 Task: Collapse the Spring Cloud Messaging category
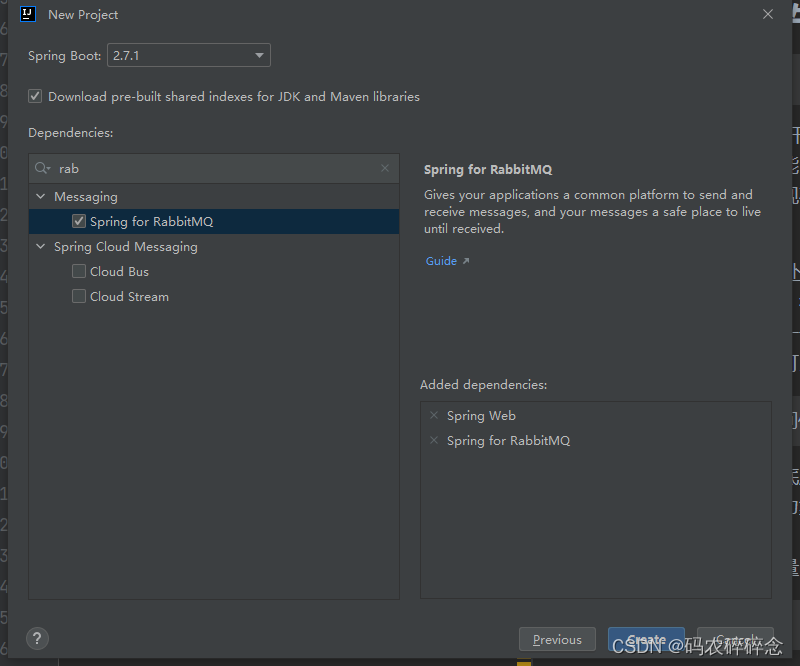[41, 246]
